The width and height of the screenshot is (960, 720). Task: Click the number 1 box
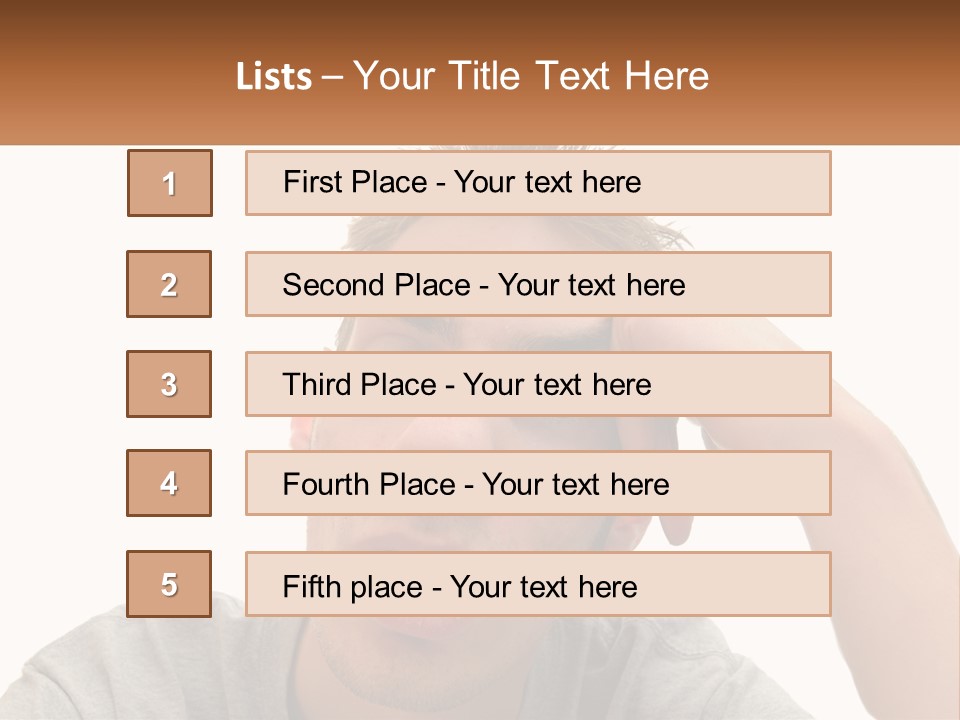(170, 183)
